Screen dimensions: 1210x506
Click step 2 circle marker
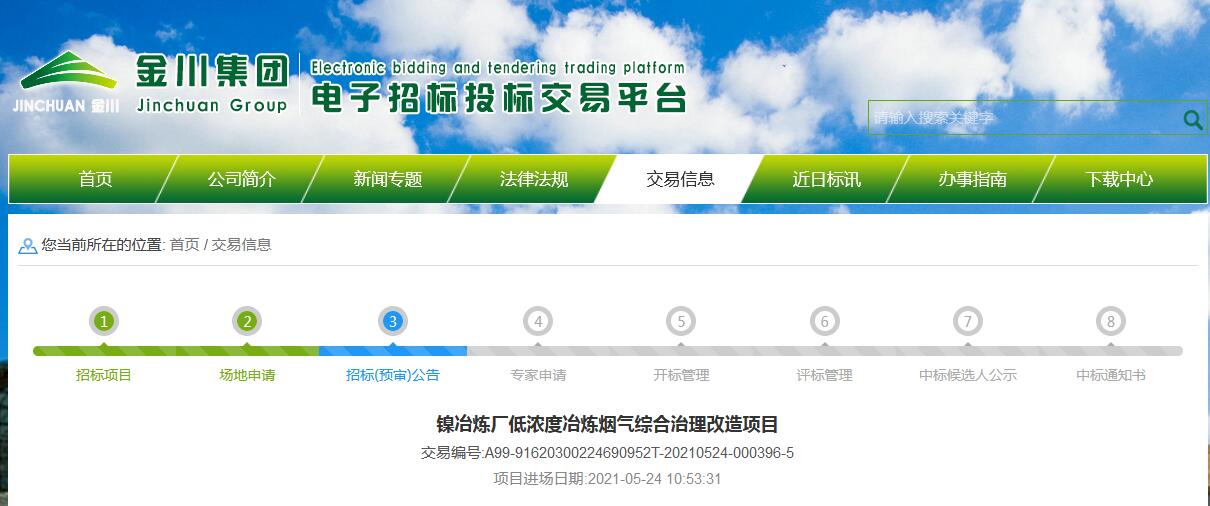(x=247, y=322)
